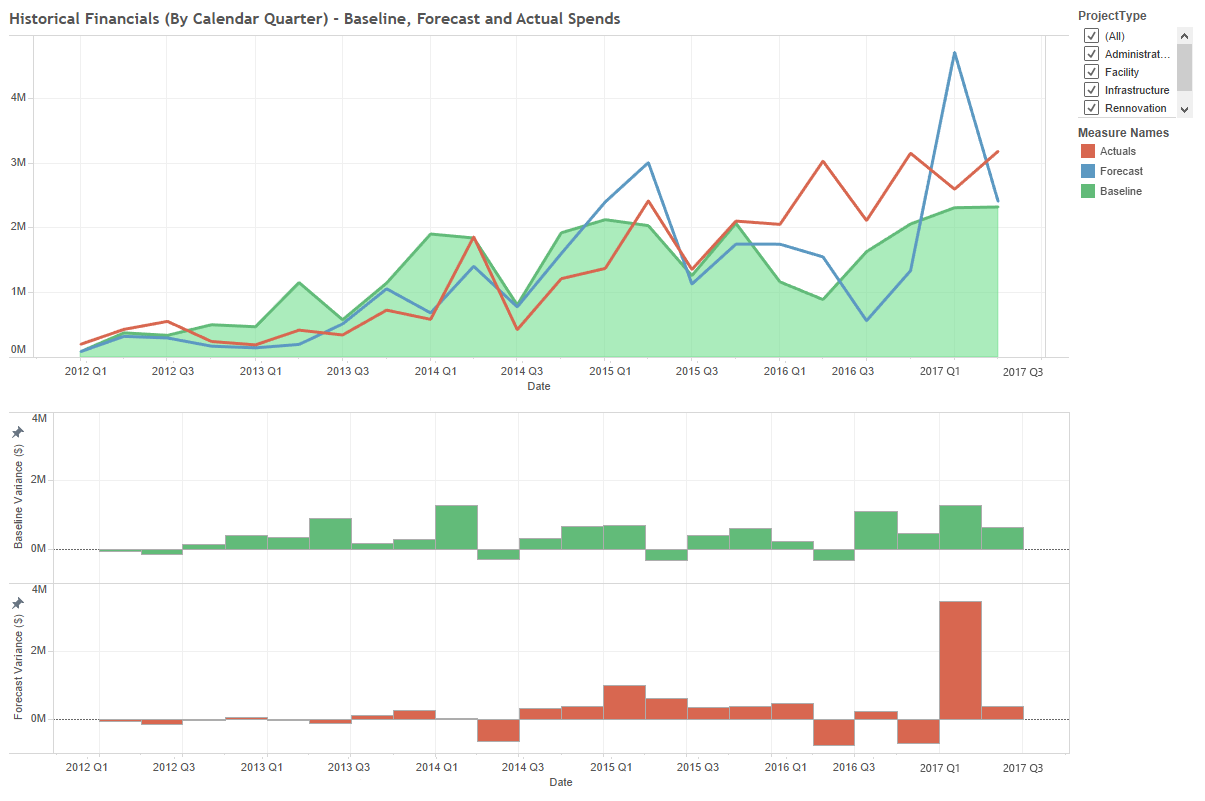1205x801 pixels.
Task: Select the red Actuals legend swatch
Action: click(1088, 151)
